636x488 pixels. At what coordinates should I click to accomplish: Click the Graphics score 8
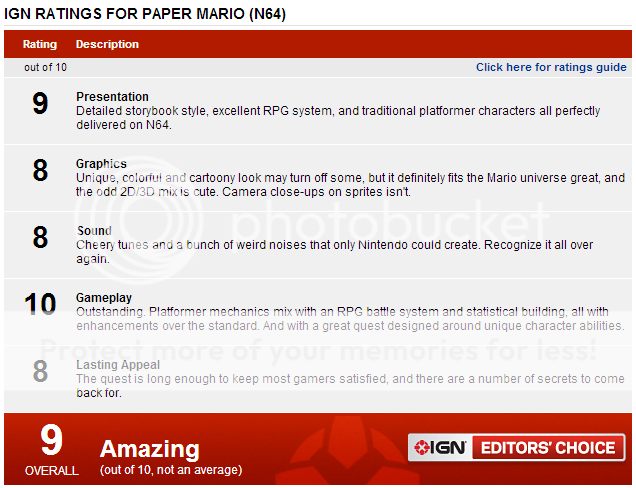tap(40, 170)
